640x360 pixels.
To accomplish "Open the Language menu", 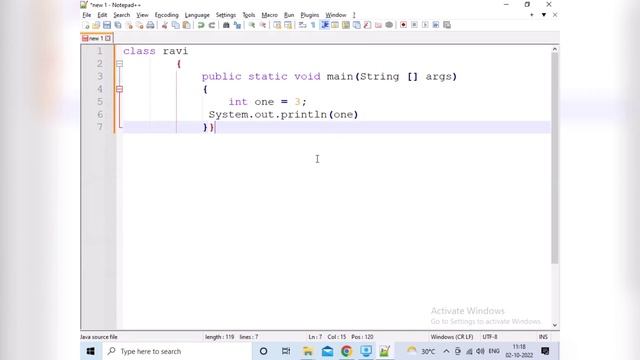I will [197, 15].
